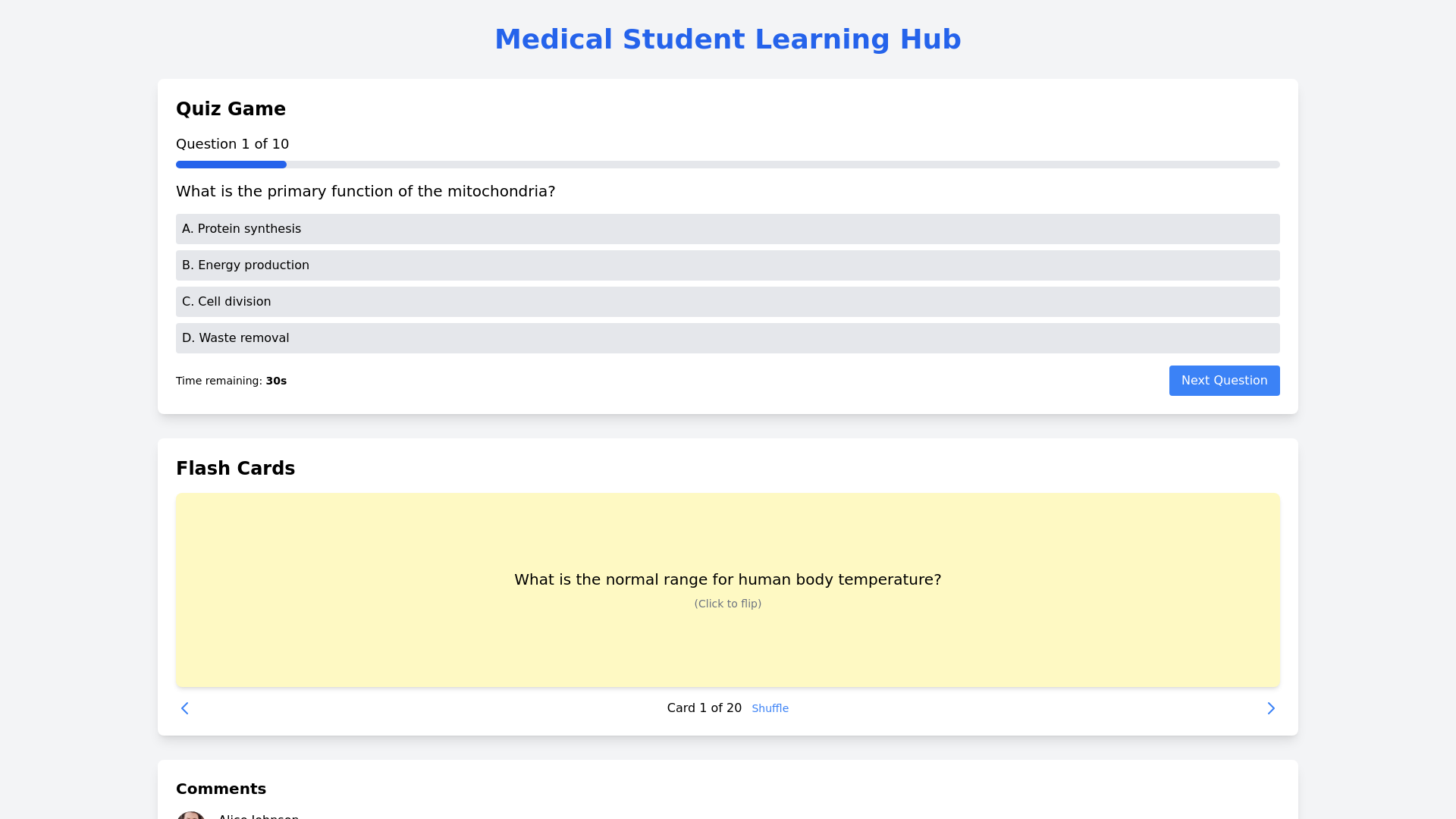Select answer D. Waste removal
The image size is (1456, 819).
pos(727,338)
